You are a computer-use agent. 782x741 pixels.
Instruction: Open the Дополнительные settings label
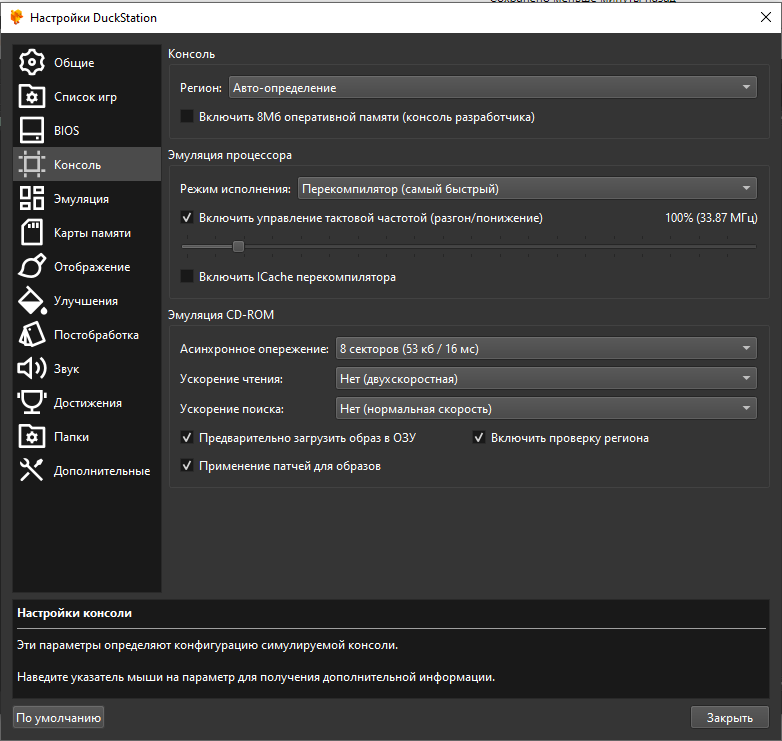pyautogui.click(x=102, y=471)
